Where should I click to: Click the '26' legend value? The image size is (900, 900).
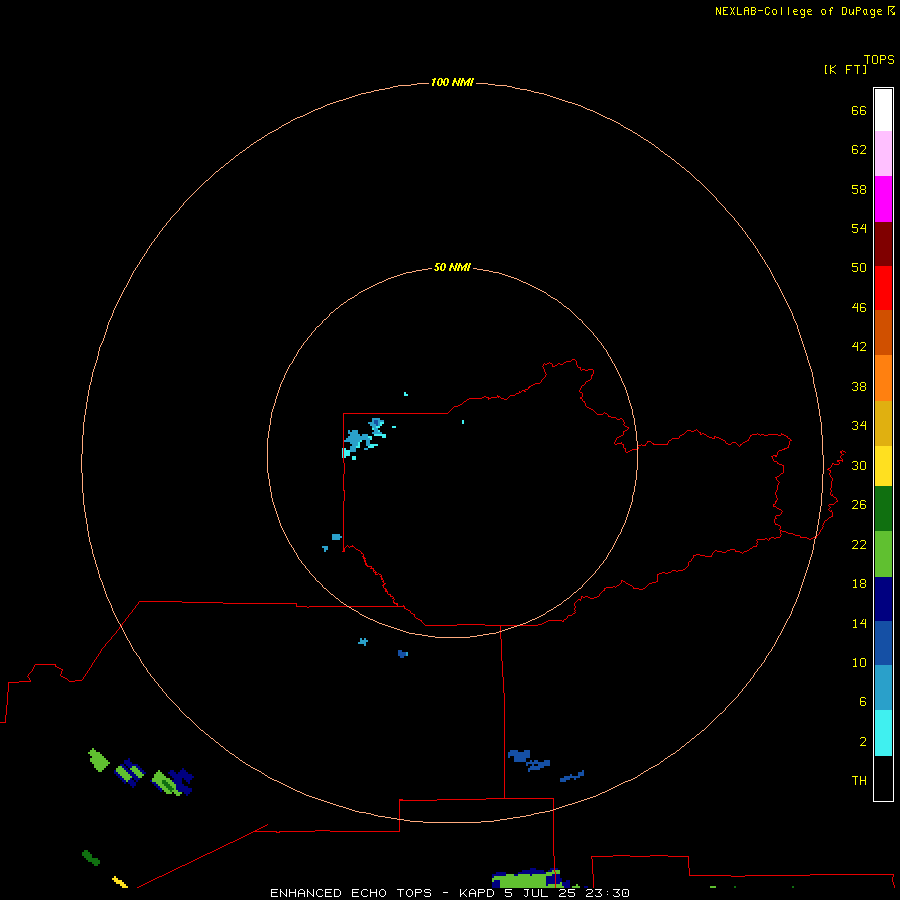859,505
